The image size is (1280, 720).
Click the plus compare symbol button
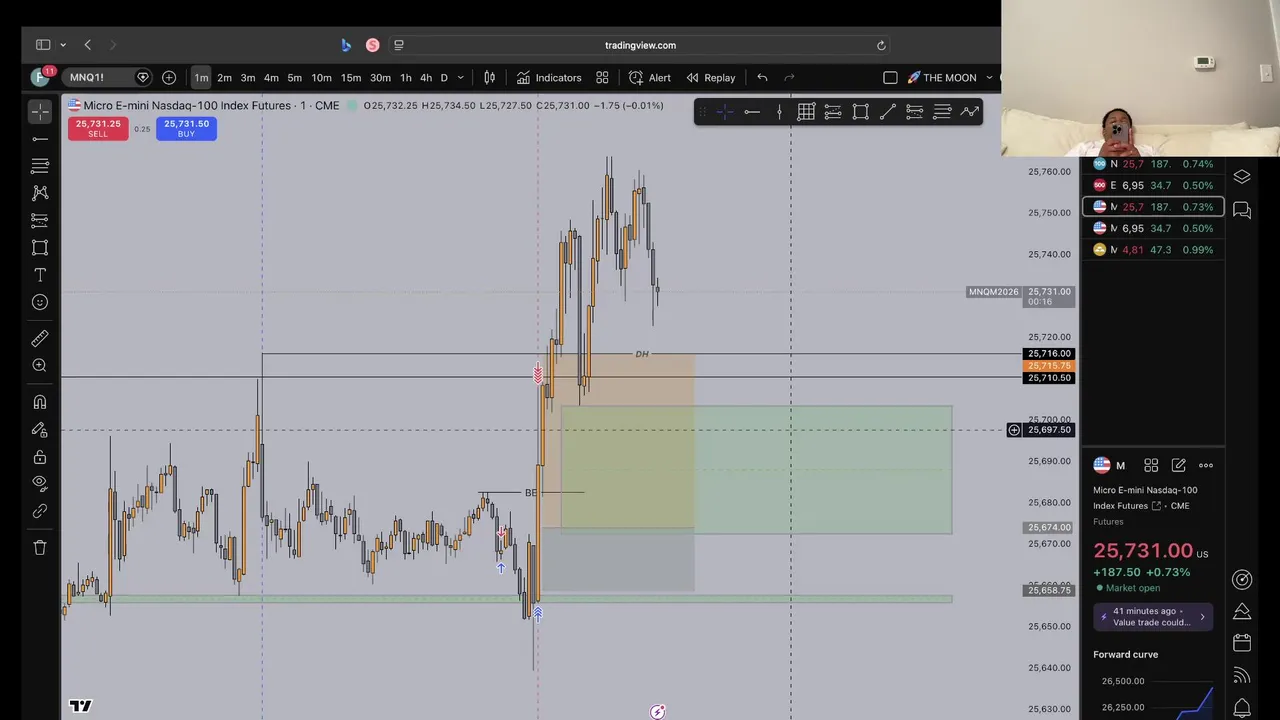(x=169, y=77)
